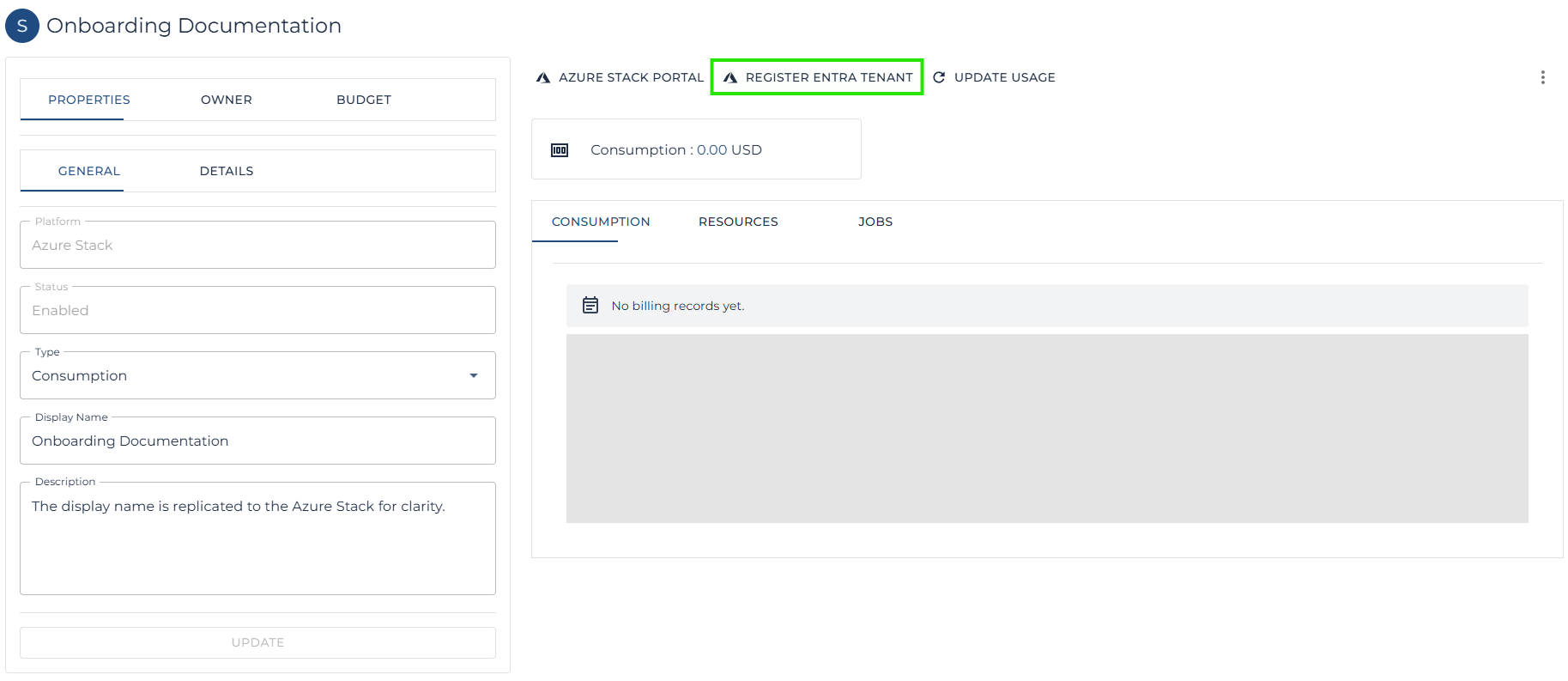The width and height of the screenshot is (1568, 681).
Task: Open the three-dot more options menu
Action: [1542, 77]
